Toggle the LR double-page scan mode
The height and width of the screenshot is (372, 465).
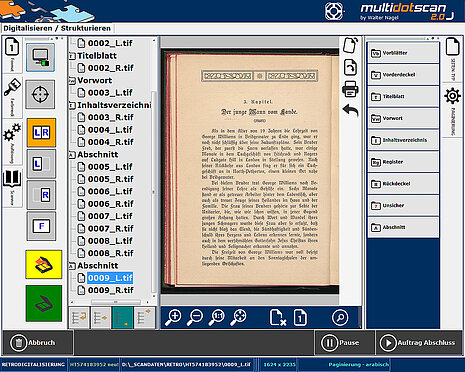pyautogui.click(x=41, y=132)
